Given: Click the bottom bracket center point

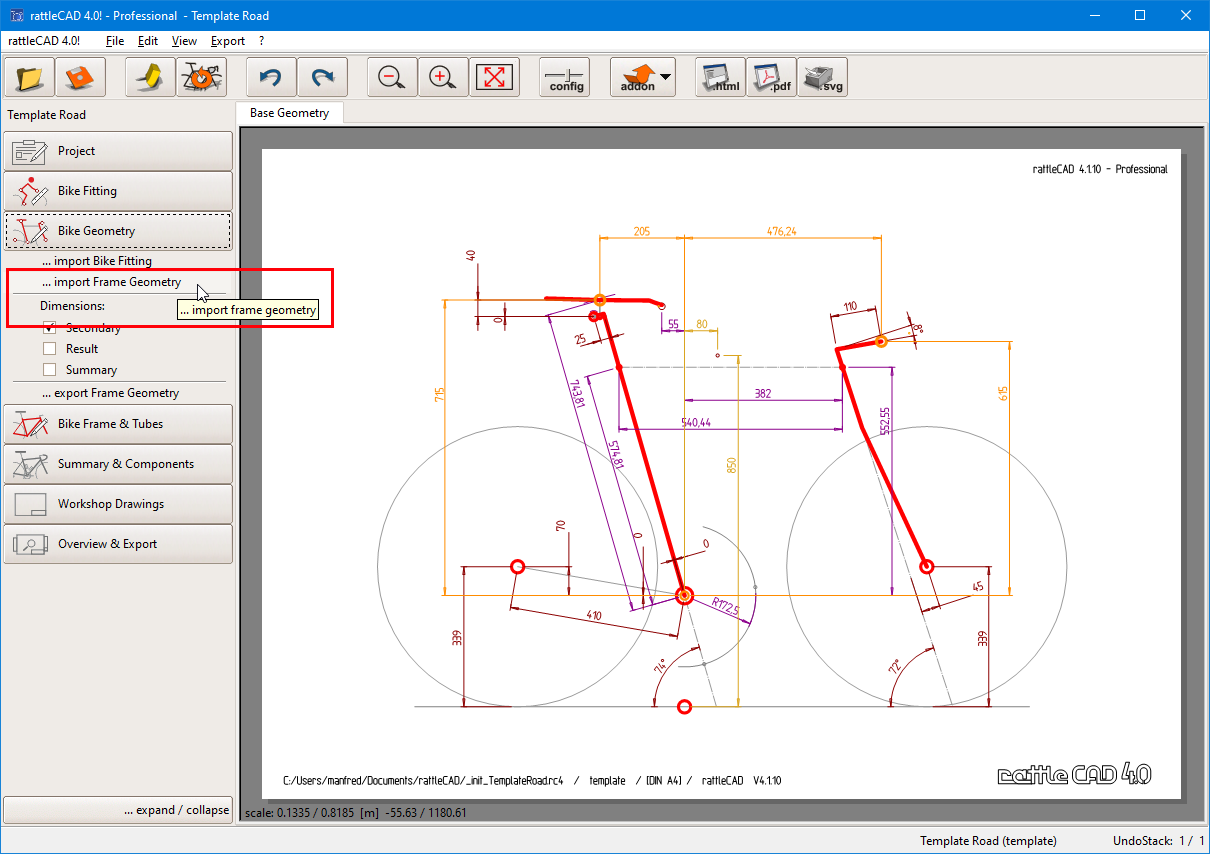Looking at the screenshot, I should [x=685, y=596].
